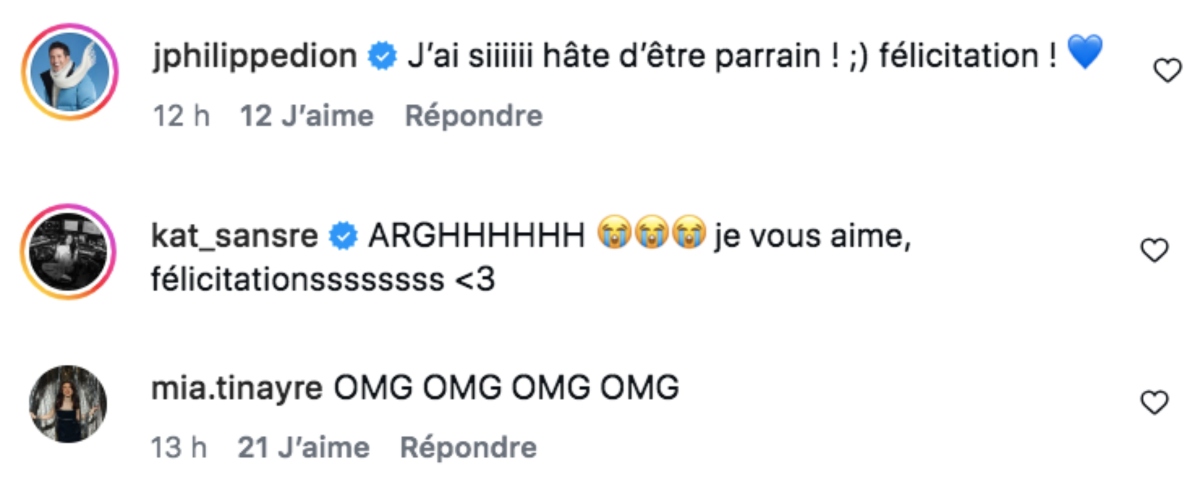This screenshot has width=1200, height=483.
Task: Reply to mia.tinayre using Répondre
Action: pyautogui.click(x=468, y=447)
